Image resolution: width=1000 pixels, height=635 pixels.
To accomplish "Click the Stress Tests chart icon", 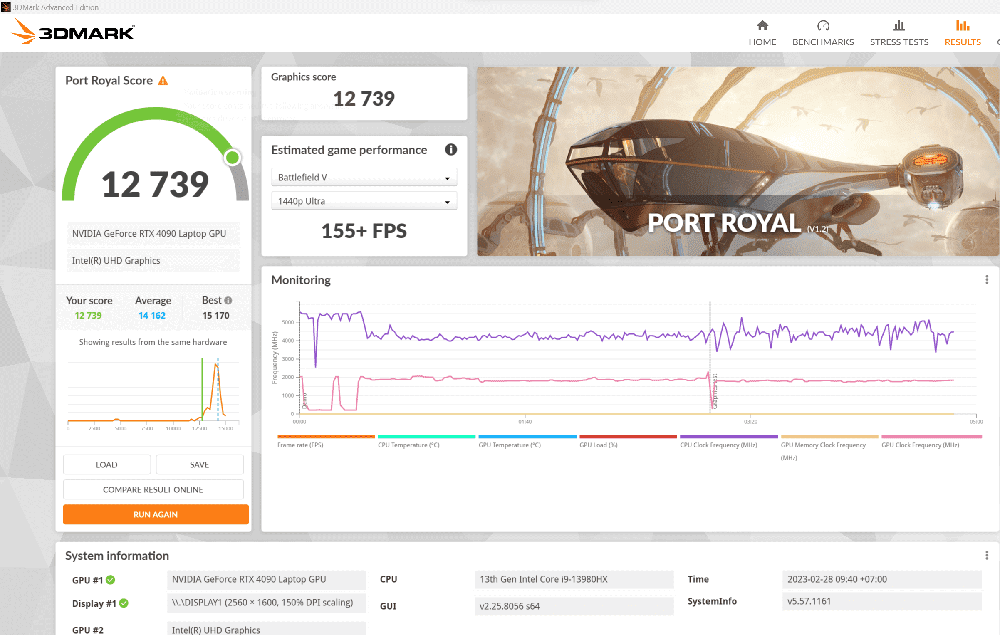I will pyautogui.click(x=899, y=26).
